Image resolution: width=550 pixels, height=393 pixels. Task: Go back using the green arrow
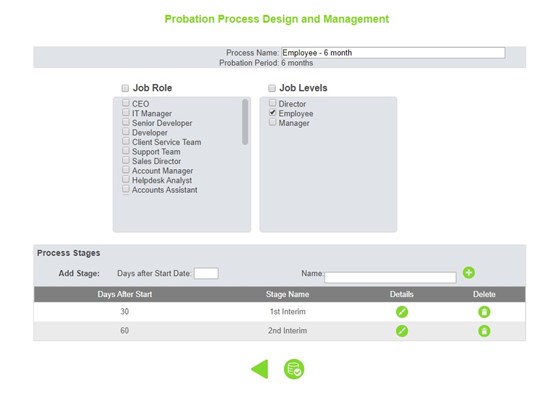click(x=260, y=369)
